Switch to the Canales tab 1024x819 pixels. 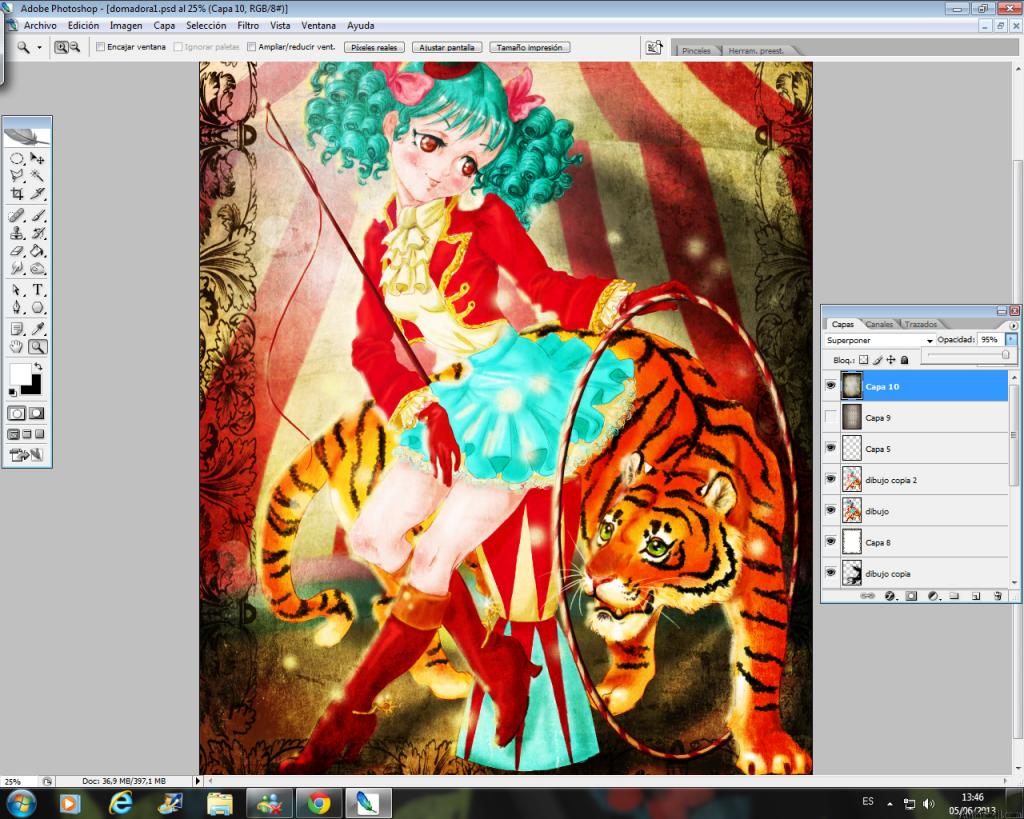tap(879, 324)
